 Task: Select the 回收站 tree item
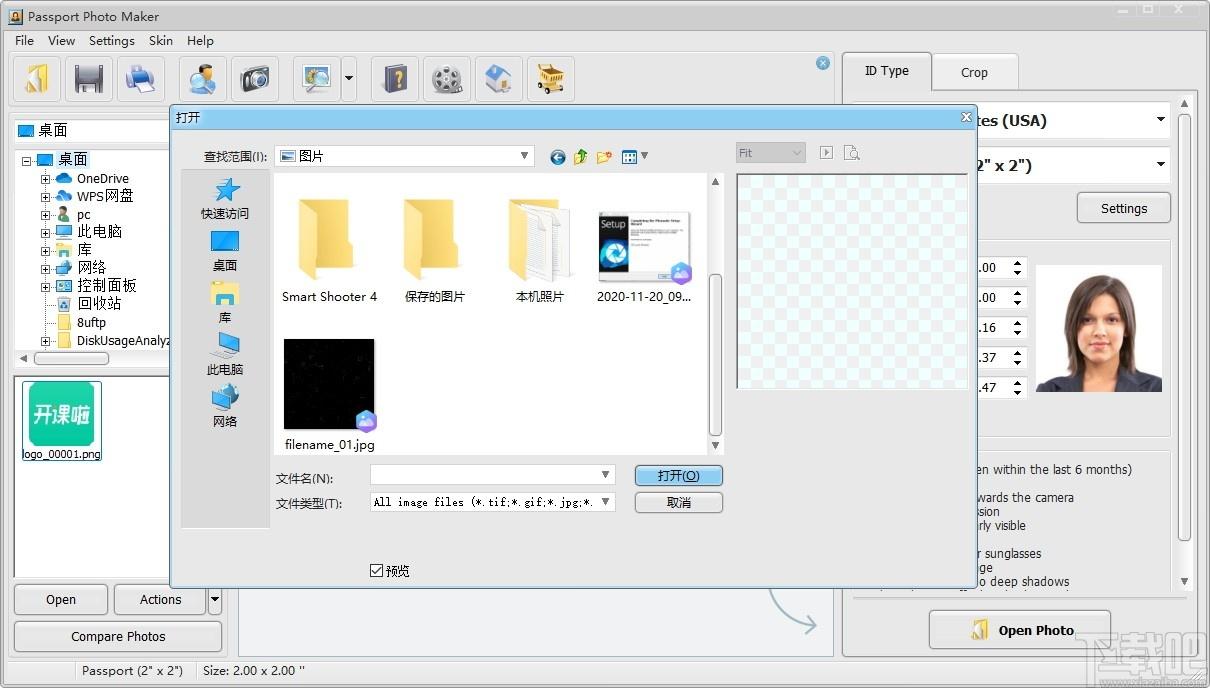[99, 303]
